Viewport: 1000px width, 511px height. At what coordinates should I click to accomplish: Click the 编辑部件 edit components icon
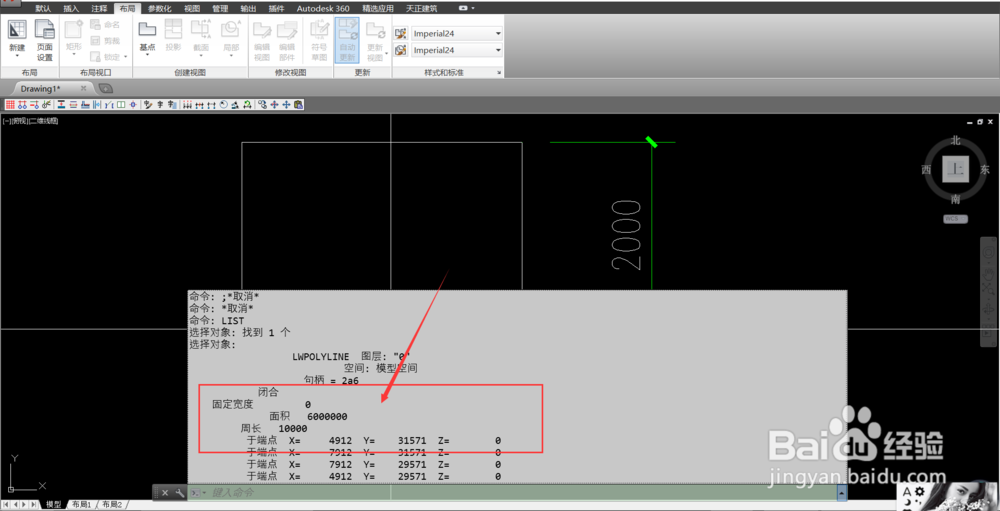tap(287, 30)
